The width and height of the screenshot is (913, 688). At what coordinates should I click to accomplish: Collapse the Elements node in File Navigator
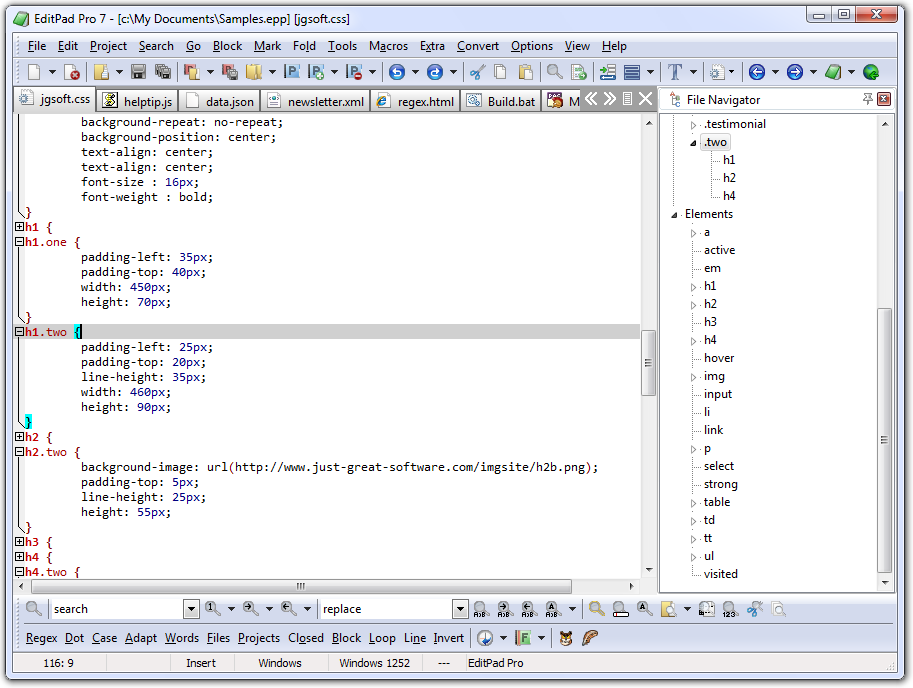tap(674, 215)
